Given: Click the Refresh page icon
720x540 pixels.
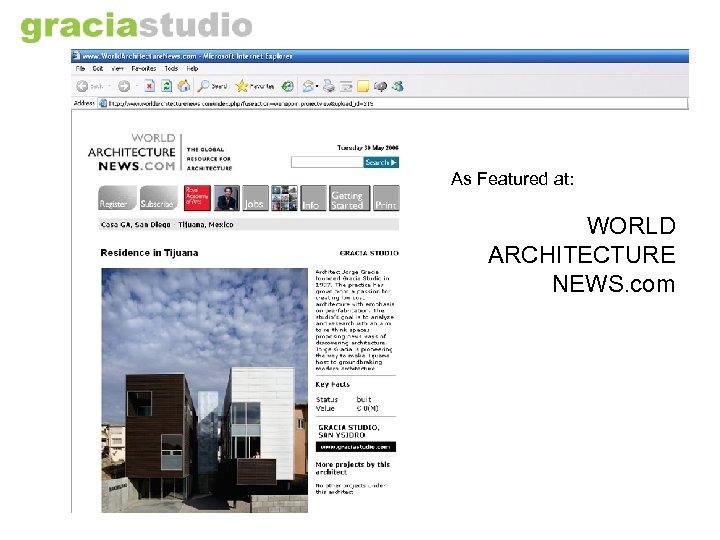Looking at the screenshot, I should [167, 86].
